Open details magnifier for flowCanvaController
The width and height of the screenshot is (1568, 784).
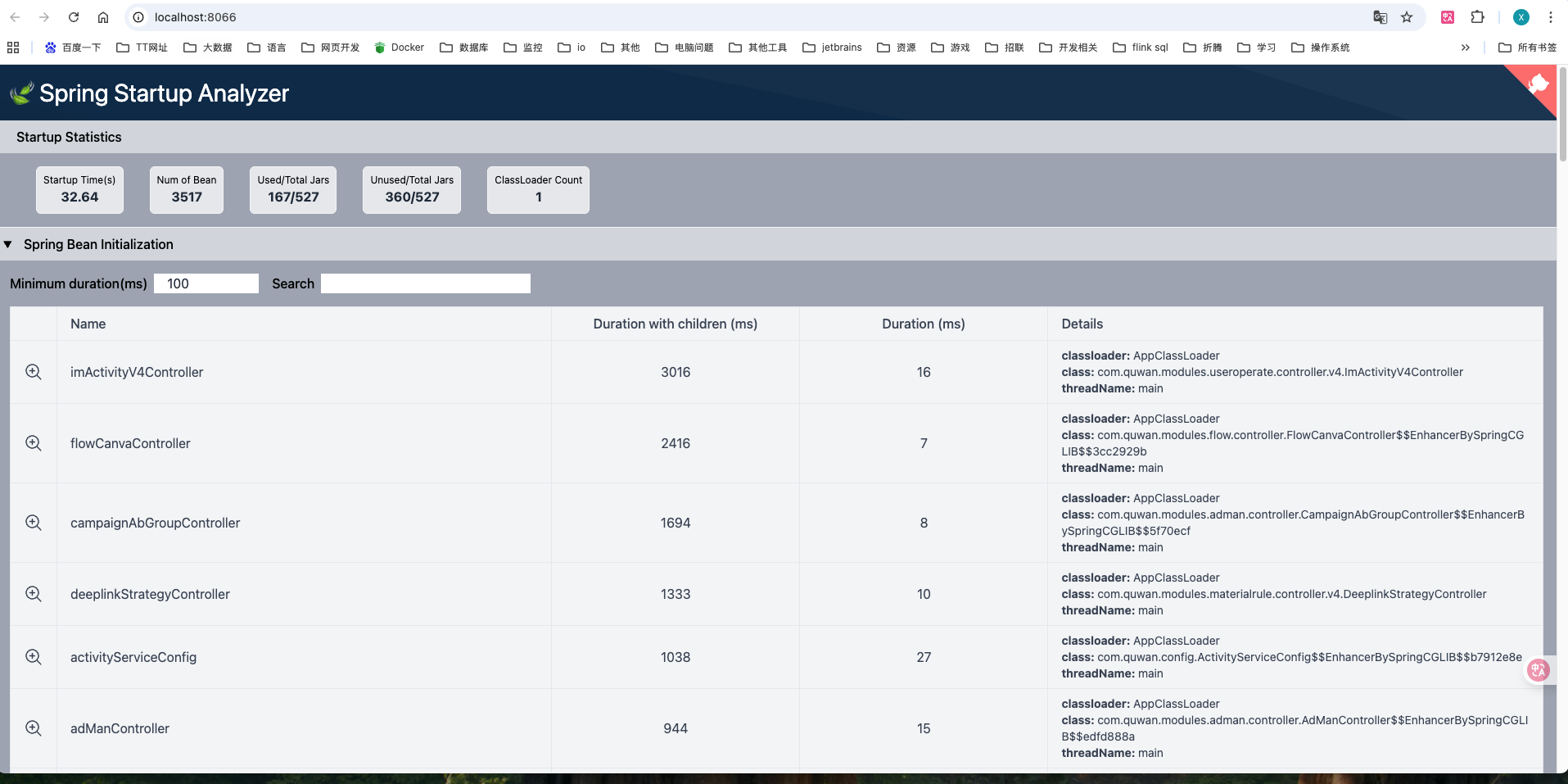(x=34, y=443)
